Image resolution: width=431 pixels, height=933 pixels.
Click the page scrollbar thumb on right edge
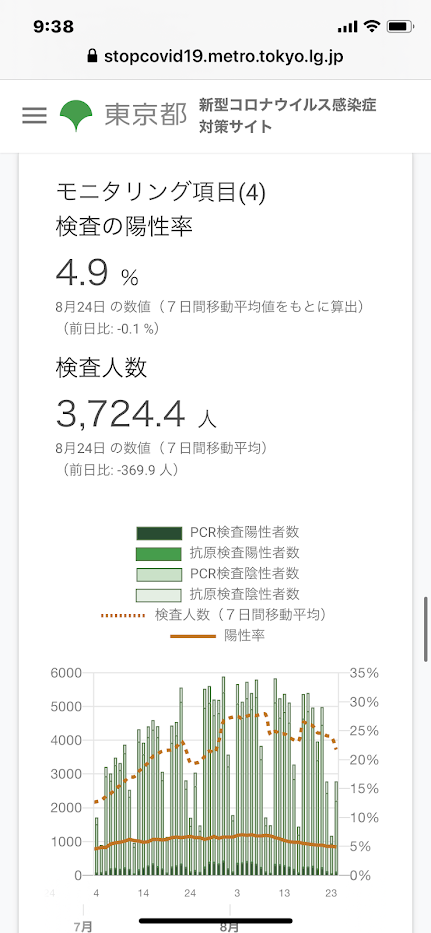pos(426,628)
